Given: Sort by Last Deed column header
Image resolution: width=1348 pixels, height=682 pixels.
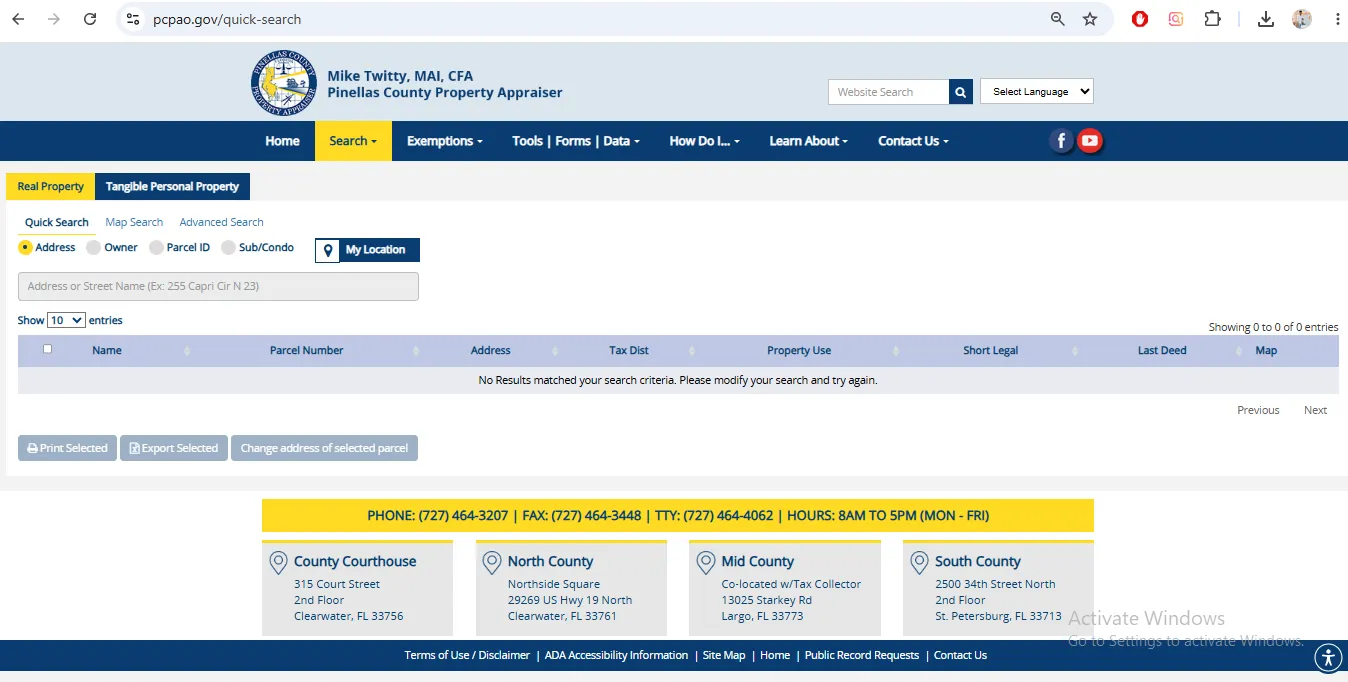Looking at the screenshot, I should [x=1162, y=351].
